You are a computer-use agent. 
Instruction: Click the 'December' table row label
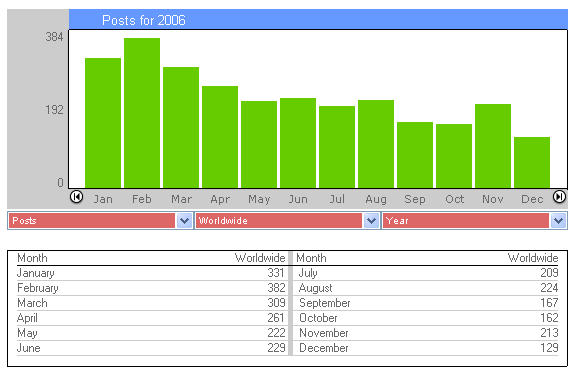[324, 348]
